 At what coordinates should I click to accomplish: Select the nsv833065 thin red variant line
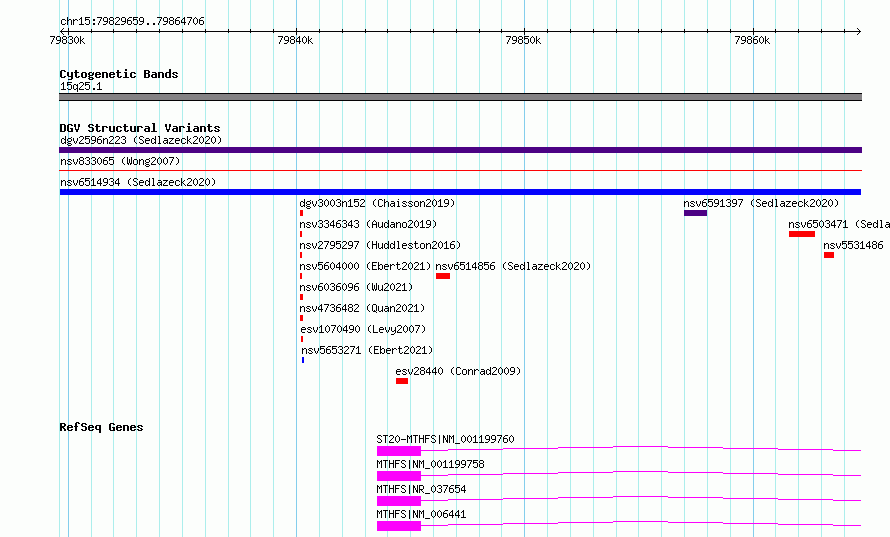coord(460,170)
